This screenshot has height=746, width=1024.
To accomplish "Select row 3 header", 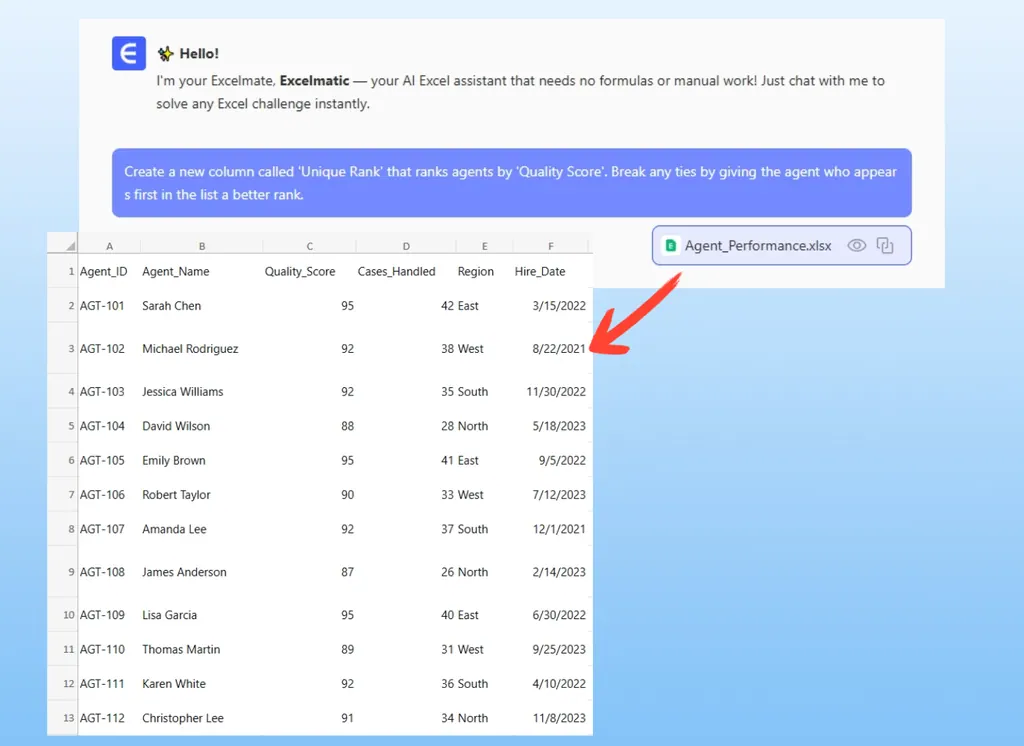I will [70, 349].
